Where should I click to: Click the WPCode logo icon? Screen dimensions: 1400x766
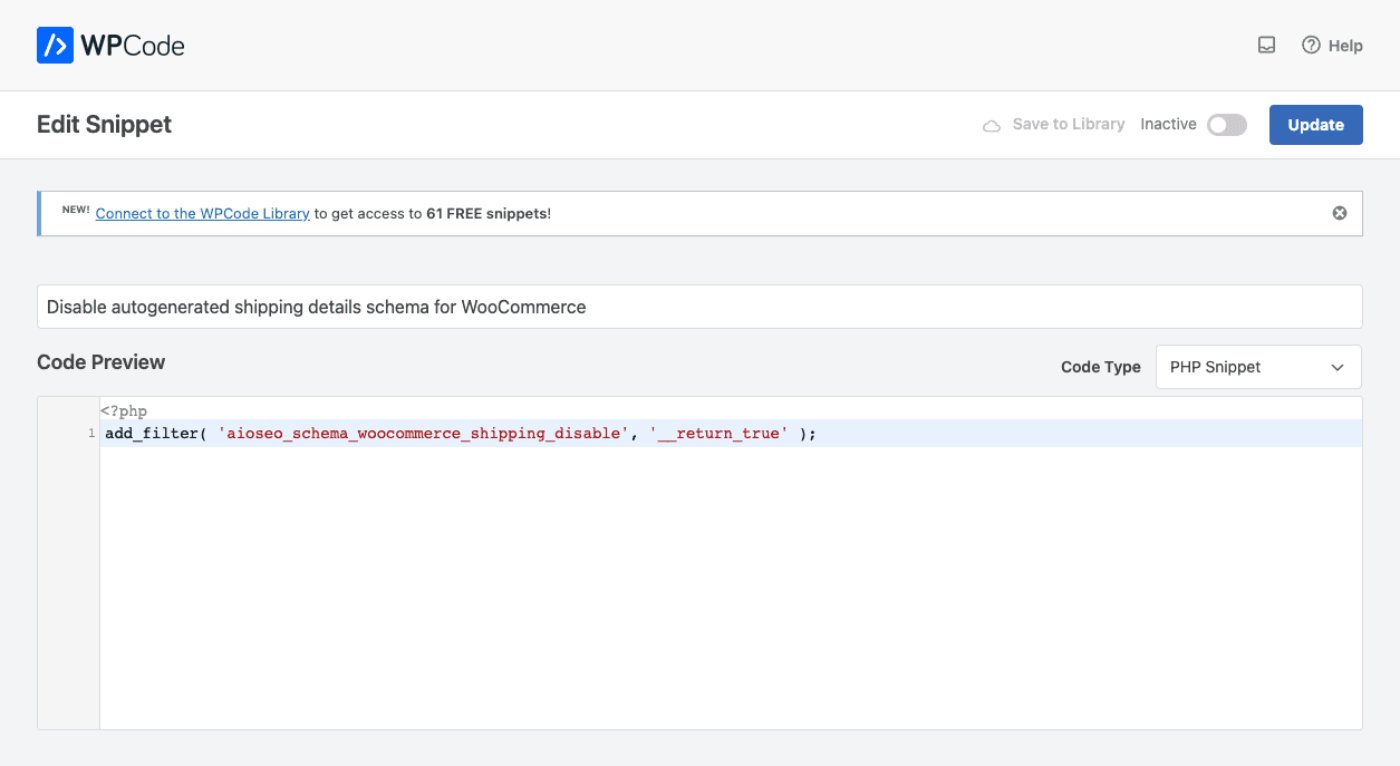[x=55, y=45]
